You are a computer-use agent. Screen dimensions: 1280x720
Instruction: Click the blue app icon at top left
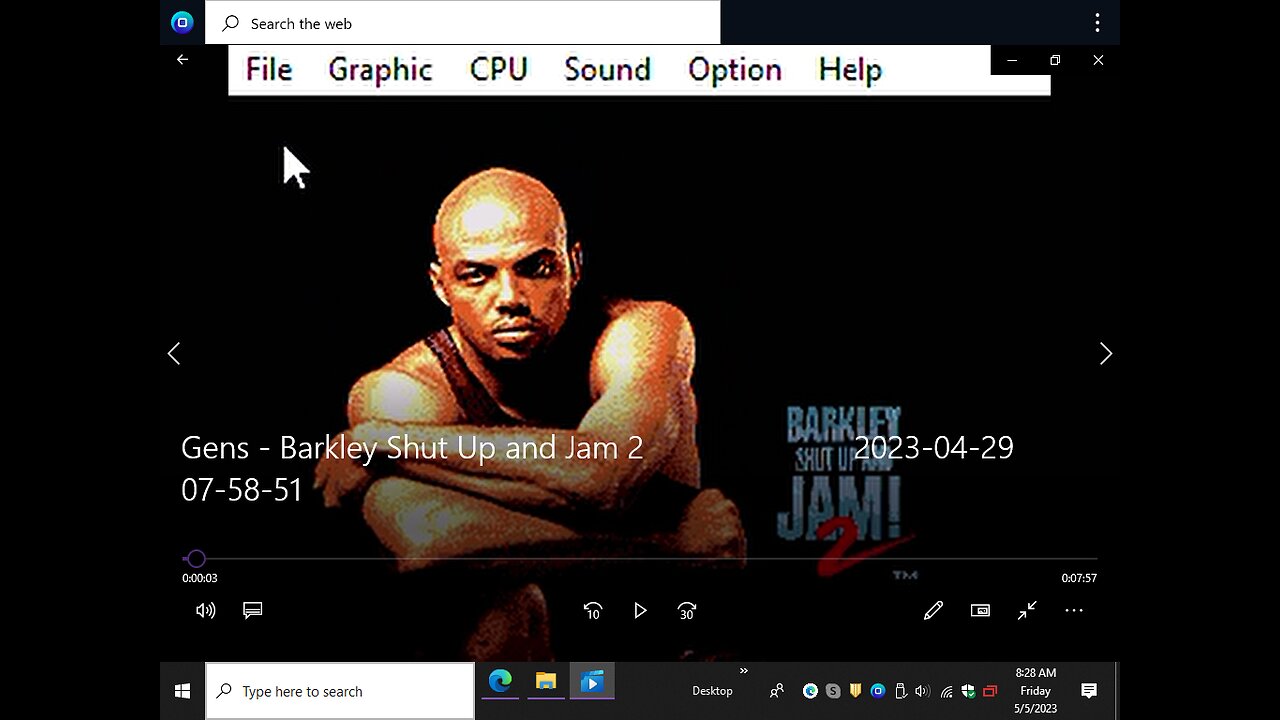182,22
